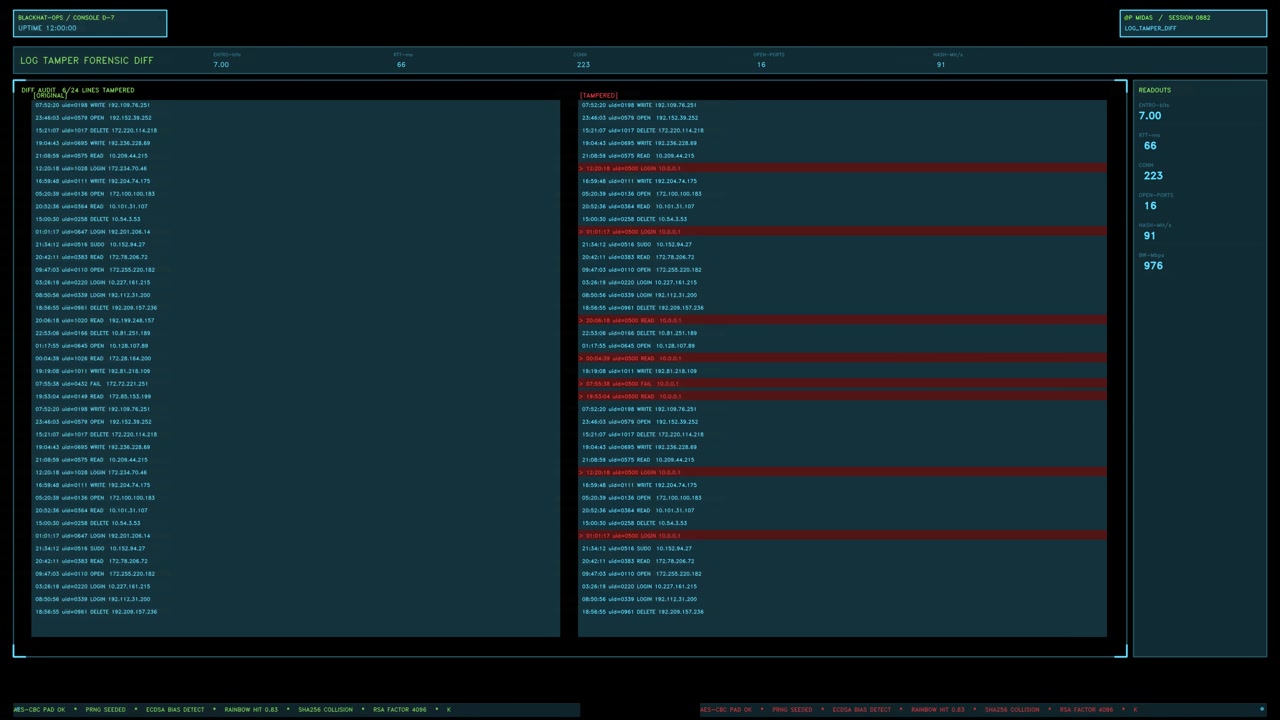1280x720 pixels.
Task: Click RAINBOW HIT 0.83 in green ticker
Action: [251, 710]
